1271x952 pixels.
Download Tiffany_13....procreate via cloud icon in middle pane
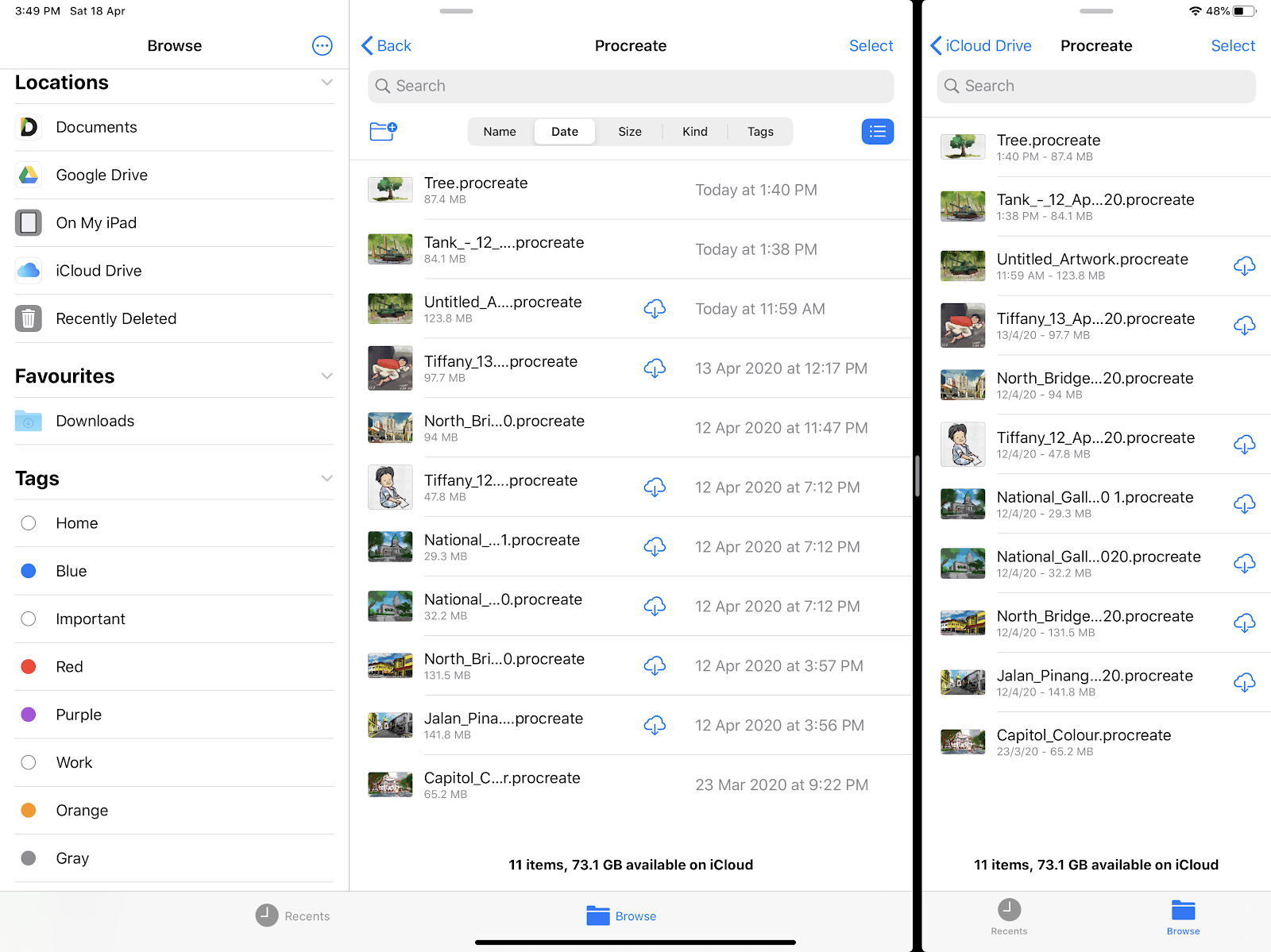pyautogui.click(x=655, y=368)
